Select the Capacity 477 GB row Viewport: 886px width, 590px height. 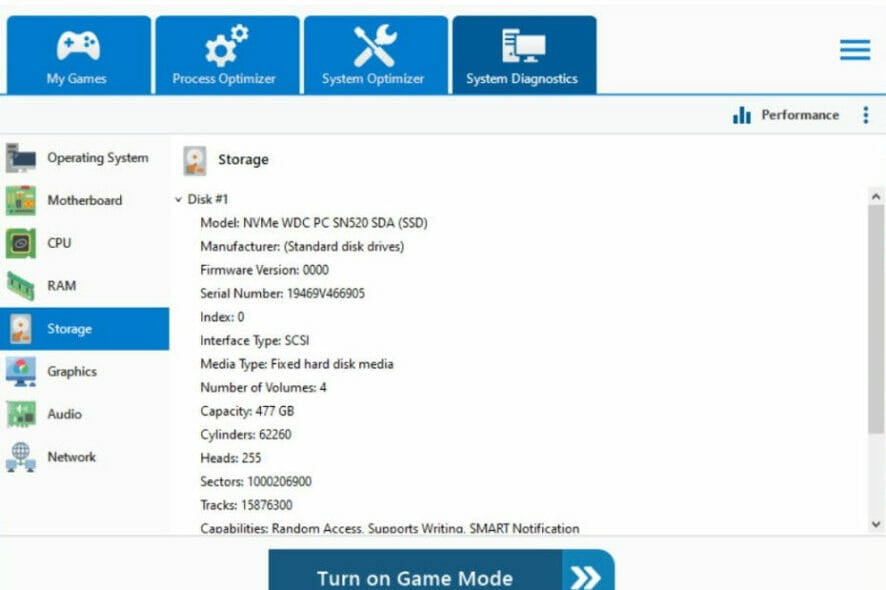click(x=247, y=411)
